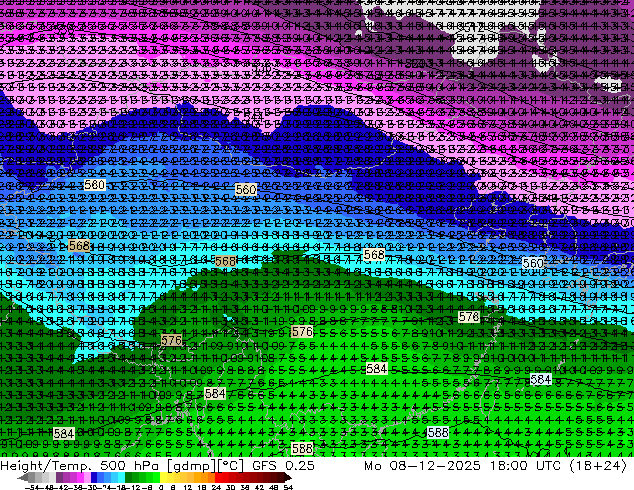Image resolution: width=634 pixels, height=490 pixels.
Task: Click the 584 label with pale blue background
Action: click(541, 379)
